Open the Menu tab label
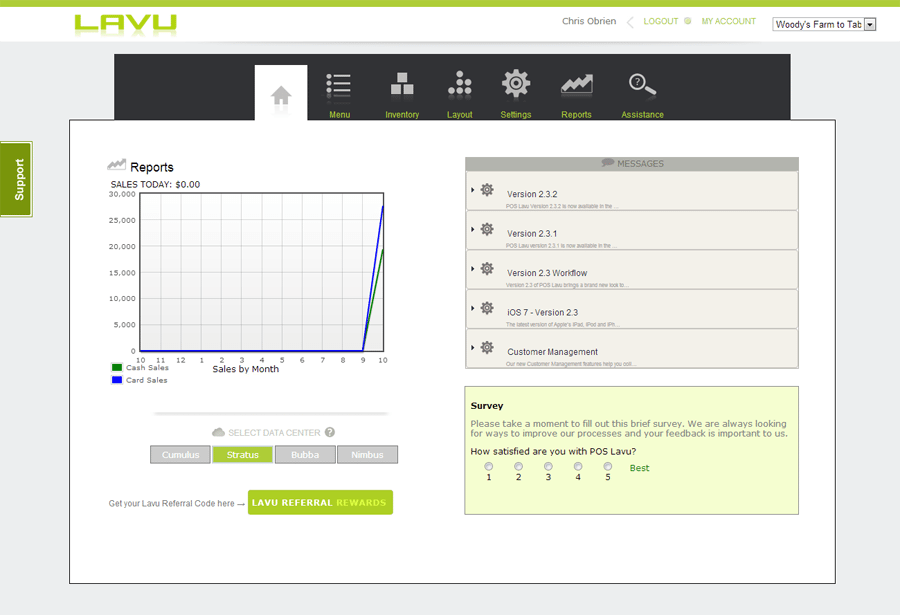This screenshot has width=900, height=615. point(339,115)
